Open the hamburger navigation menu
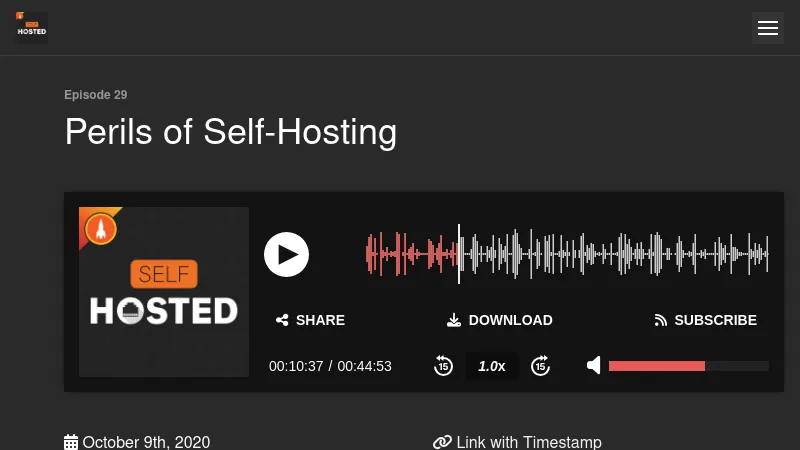 click(768, 28)
